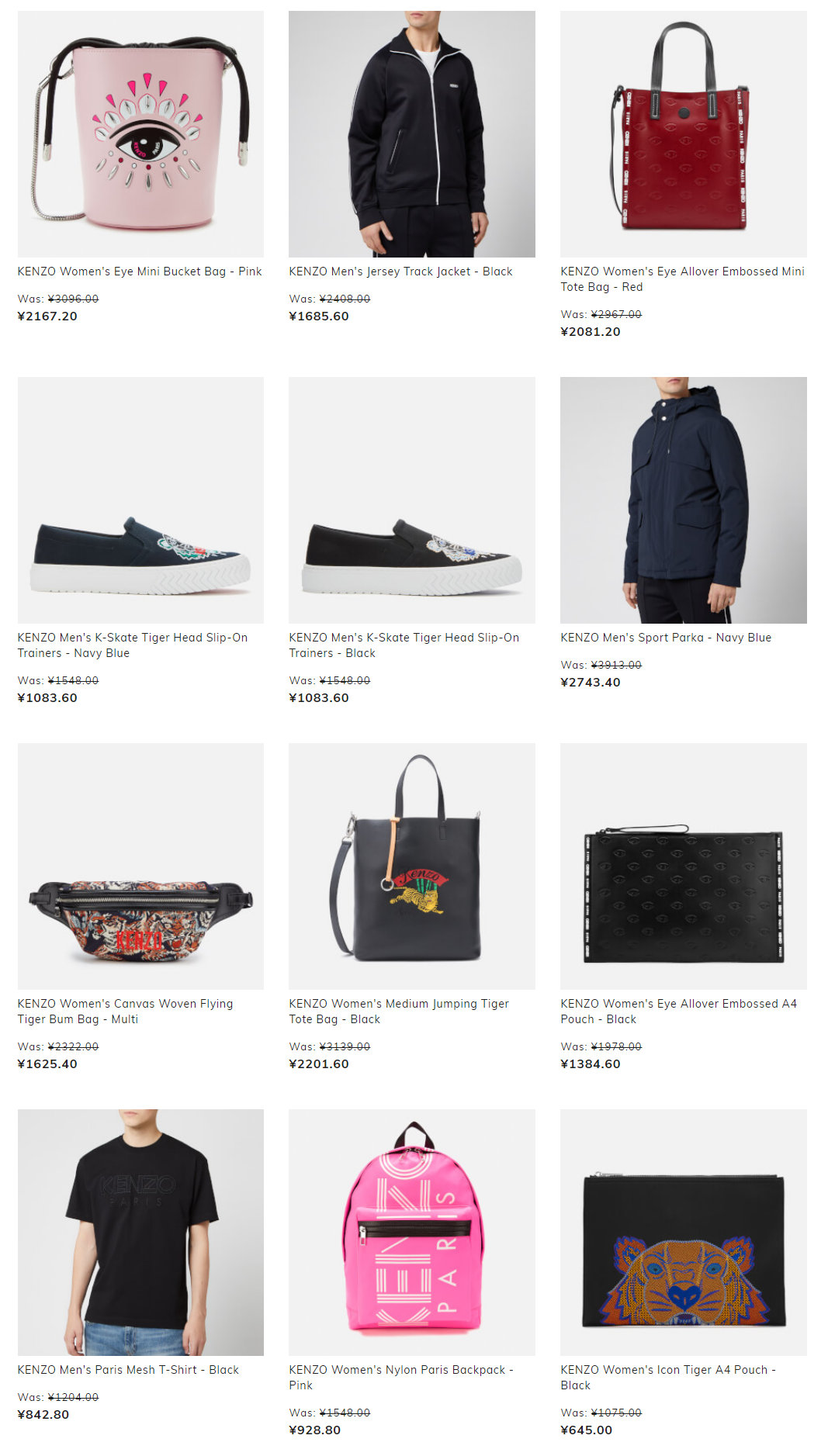Image resolution: width=828 pixels, height=1456 pixels.
Task: Click 'KENZO Men's Jersey Track Jacket - Black' title
Action: [x=400, y=271]
